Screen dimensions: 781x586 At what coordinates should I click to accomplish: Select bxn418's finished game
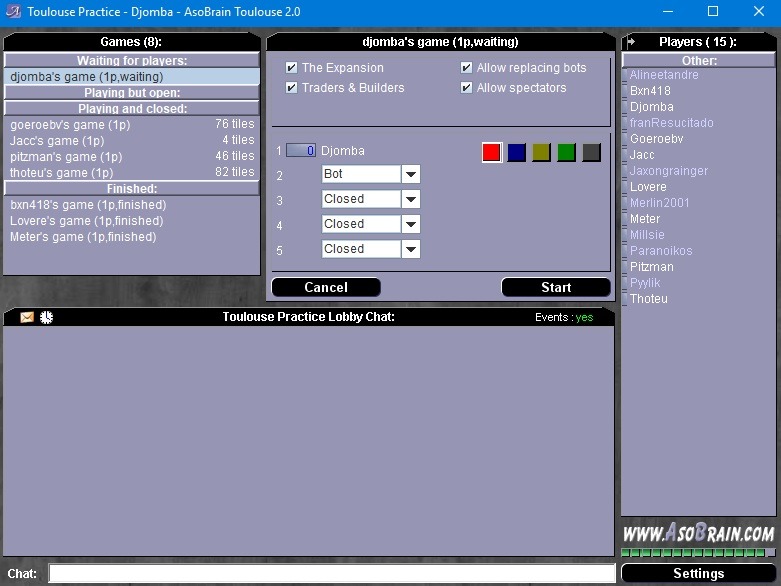tap(131, 205)
